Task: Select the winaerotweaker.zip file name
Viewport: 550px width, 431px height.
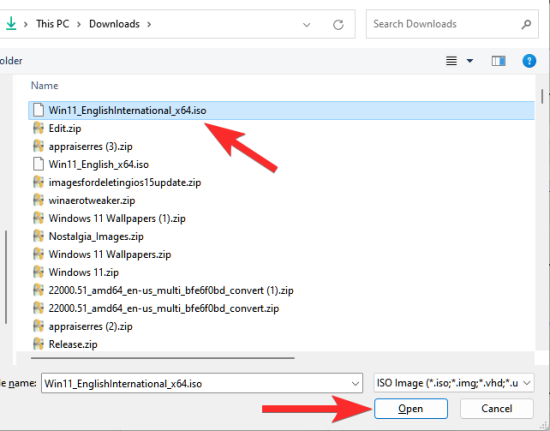Action: (x=92, y=200)
